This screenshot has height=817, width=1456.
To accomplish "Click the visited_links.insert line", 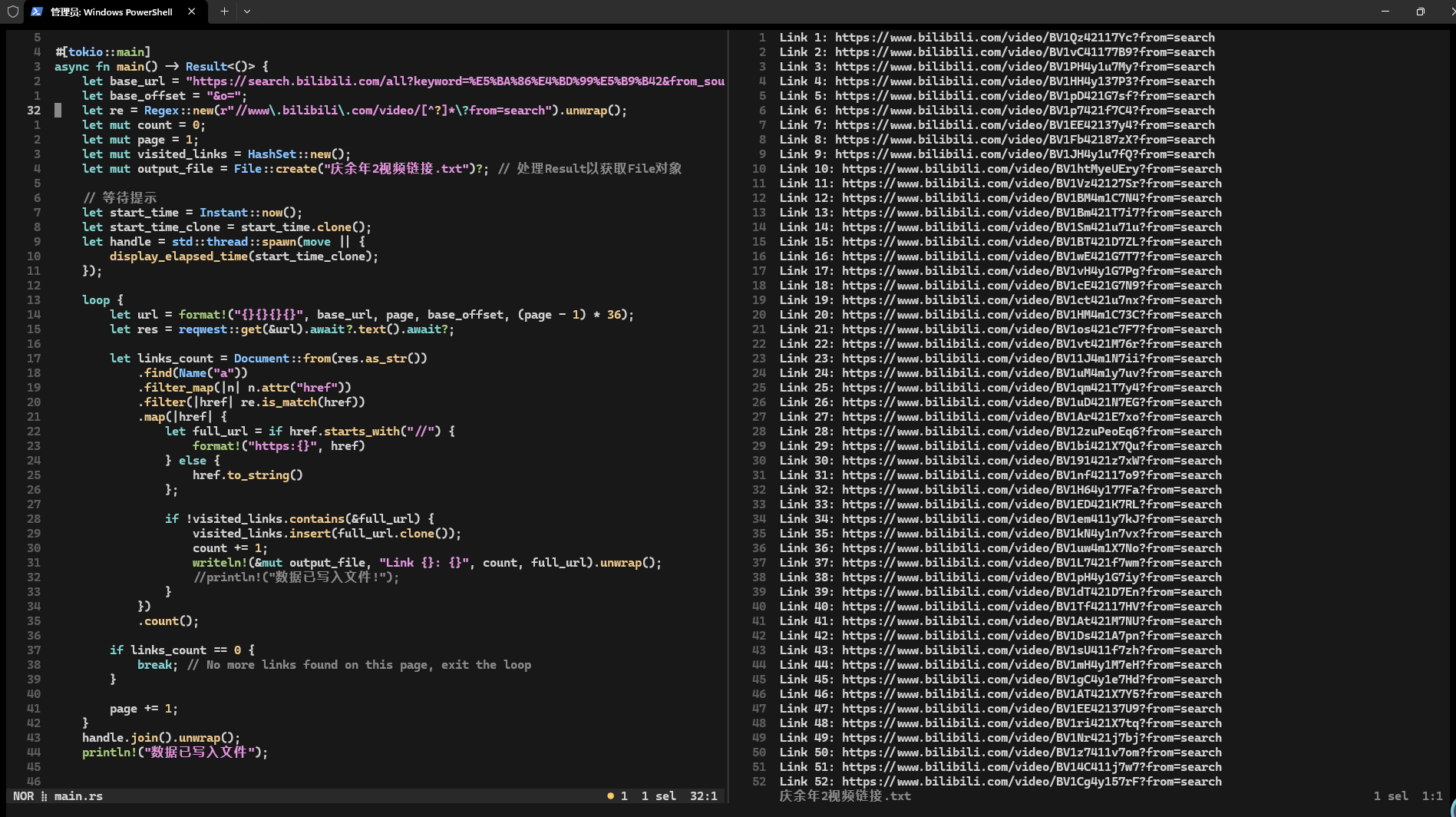I will click(327, 534).
